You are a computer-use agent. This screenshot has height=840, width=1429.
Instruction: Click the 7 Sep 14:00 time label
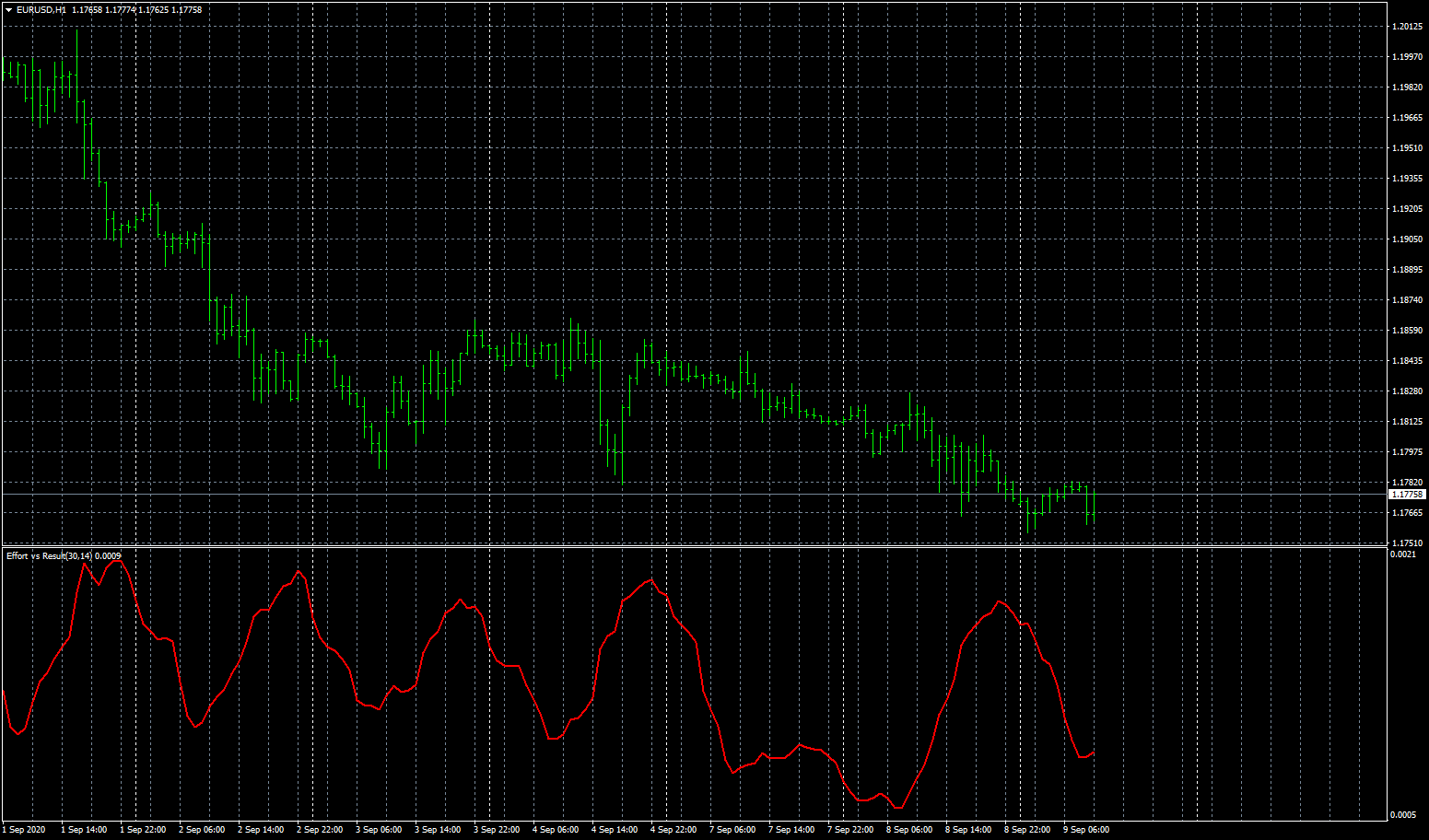791,830
